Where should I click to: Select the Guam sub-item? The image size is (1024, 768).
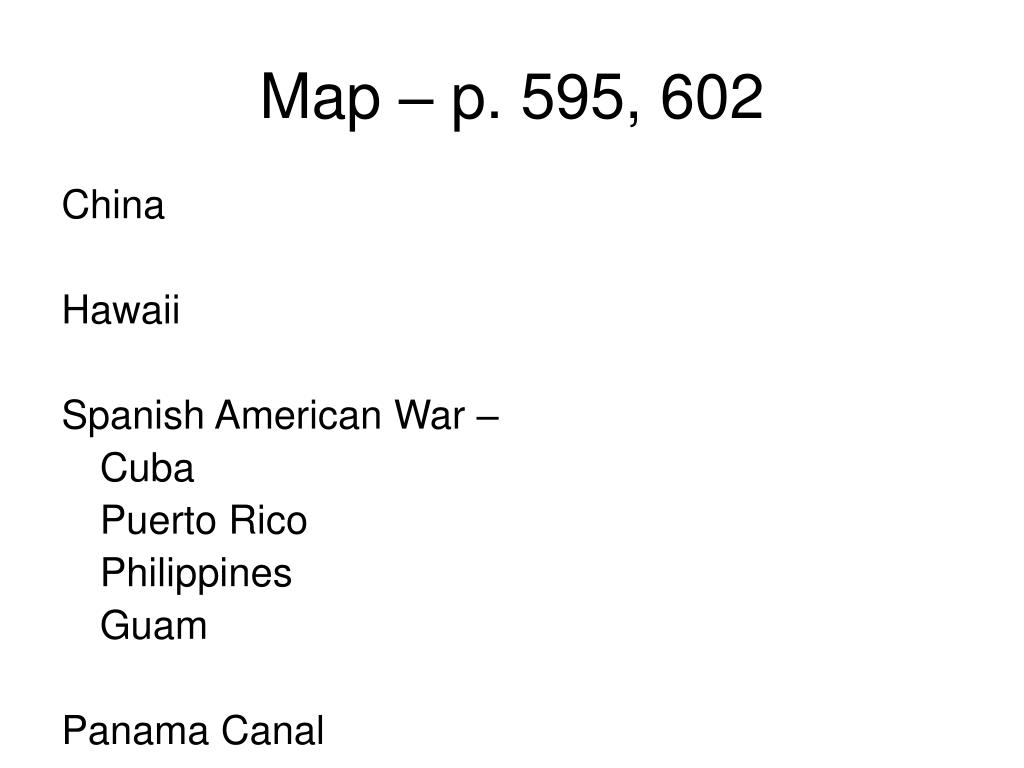pyautogui.click(x=154, y=626)
